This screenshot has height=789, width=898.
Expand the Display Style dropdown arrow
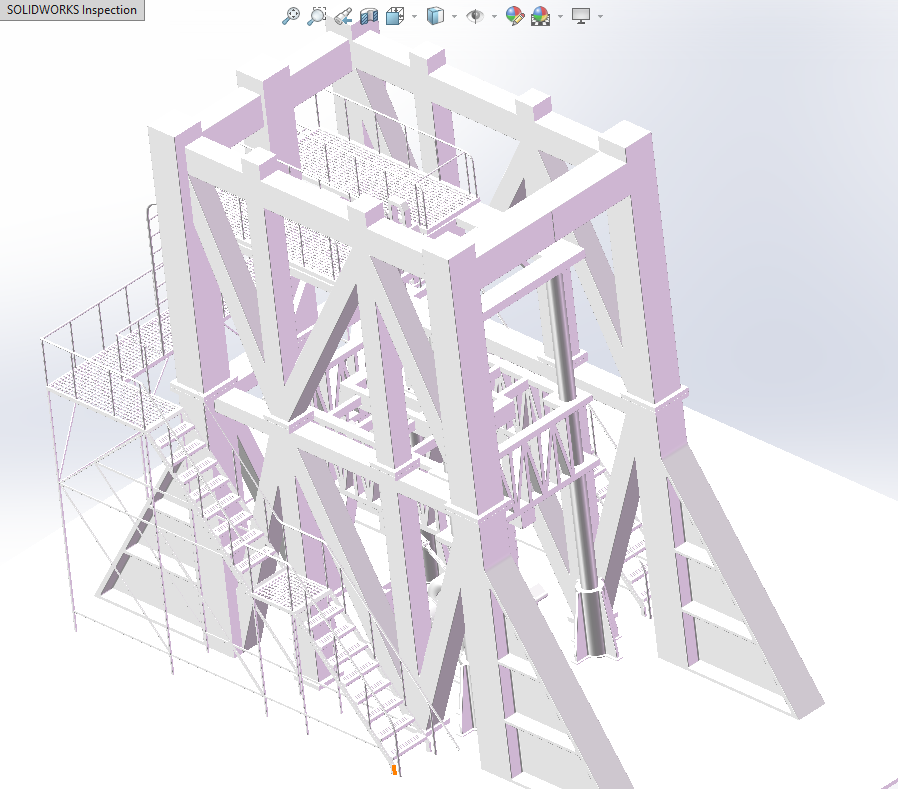pos(454,16)
